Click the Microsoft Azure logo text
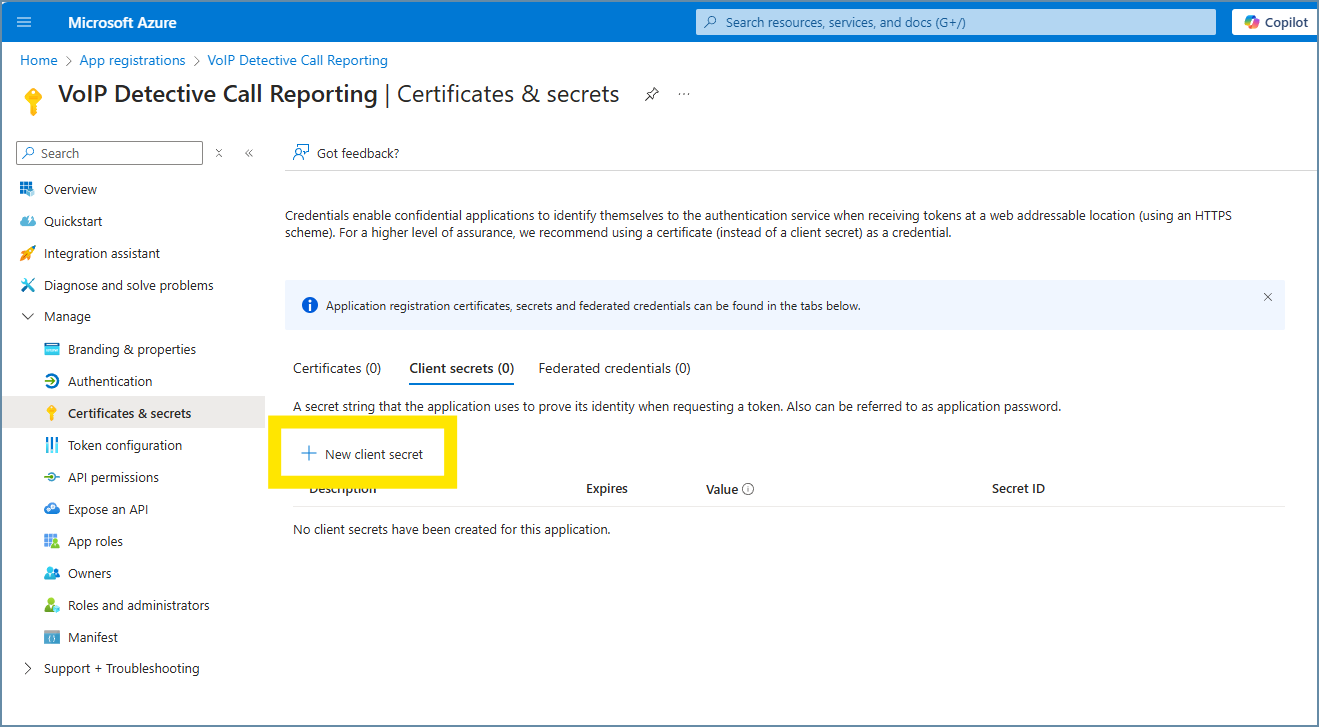The width and height of the screenshot is (1319, 727). (122, 22)
